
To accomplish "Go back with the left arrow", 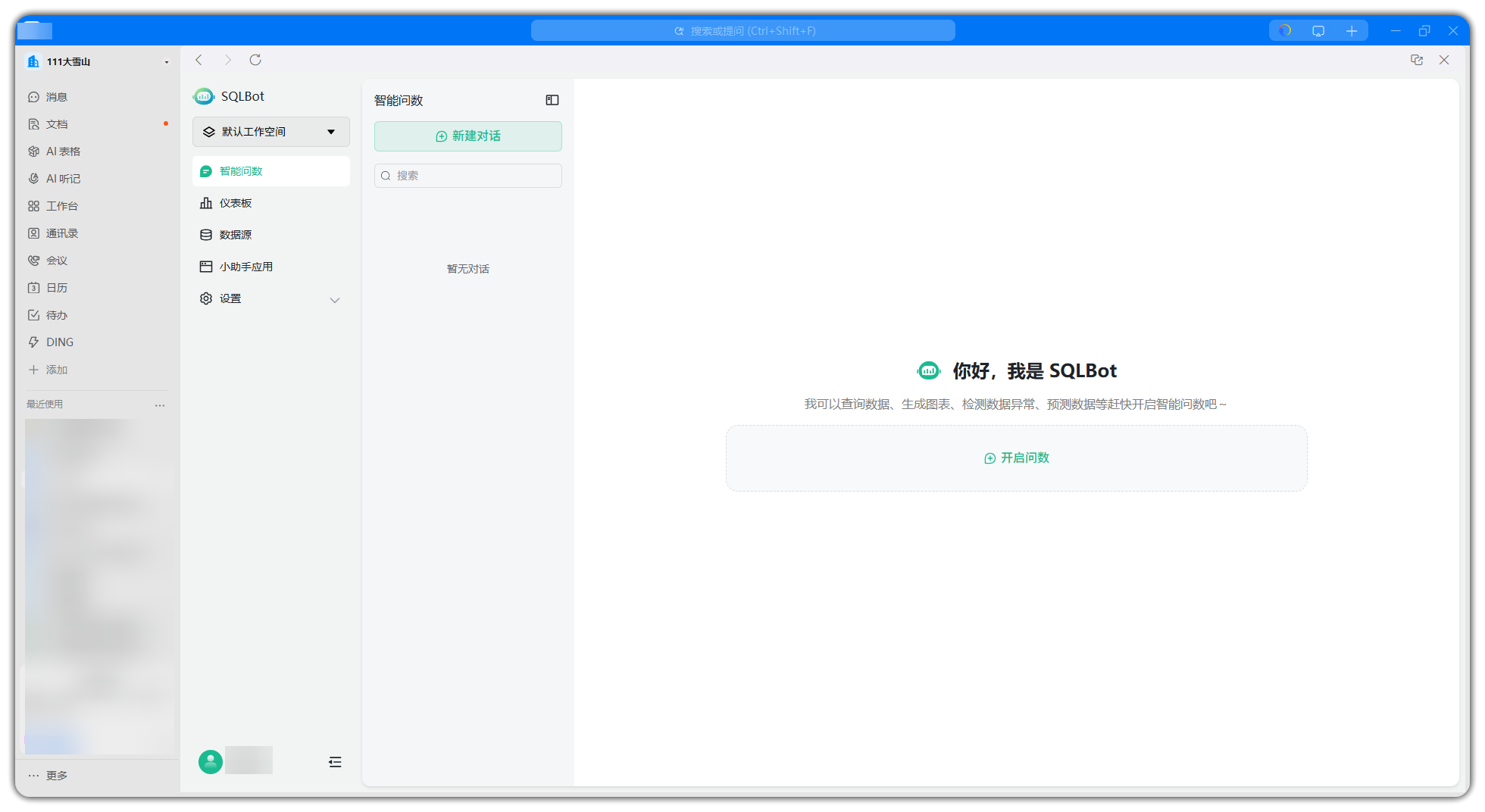I will pos(199,60).
